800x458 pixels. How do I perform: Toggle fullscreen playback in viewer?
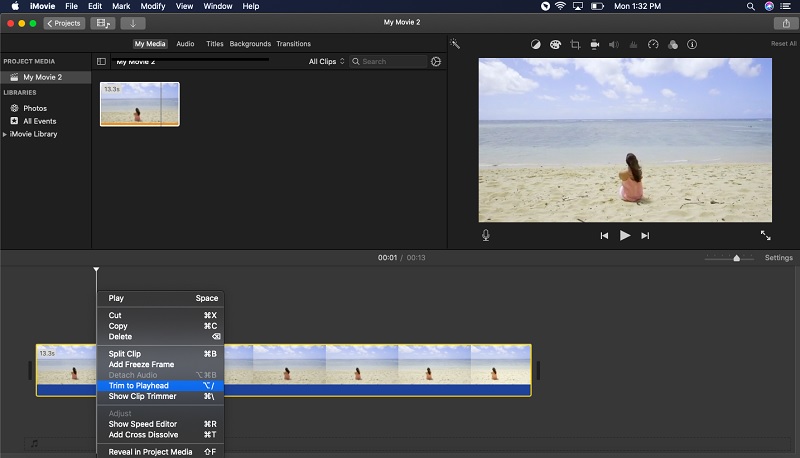point(765,235)
